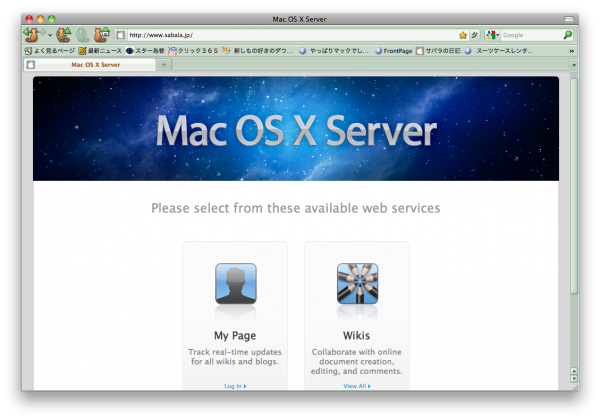The width and height of the screenshot is (600, 420).
Task: Click the Wikis heading
Action: point(356,335)
